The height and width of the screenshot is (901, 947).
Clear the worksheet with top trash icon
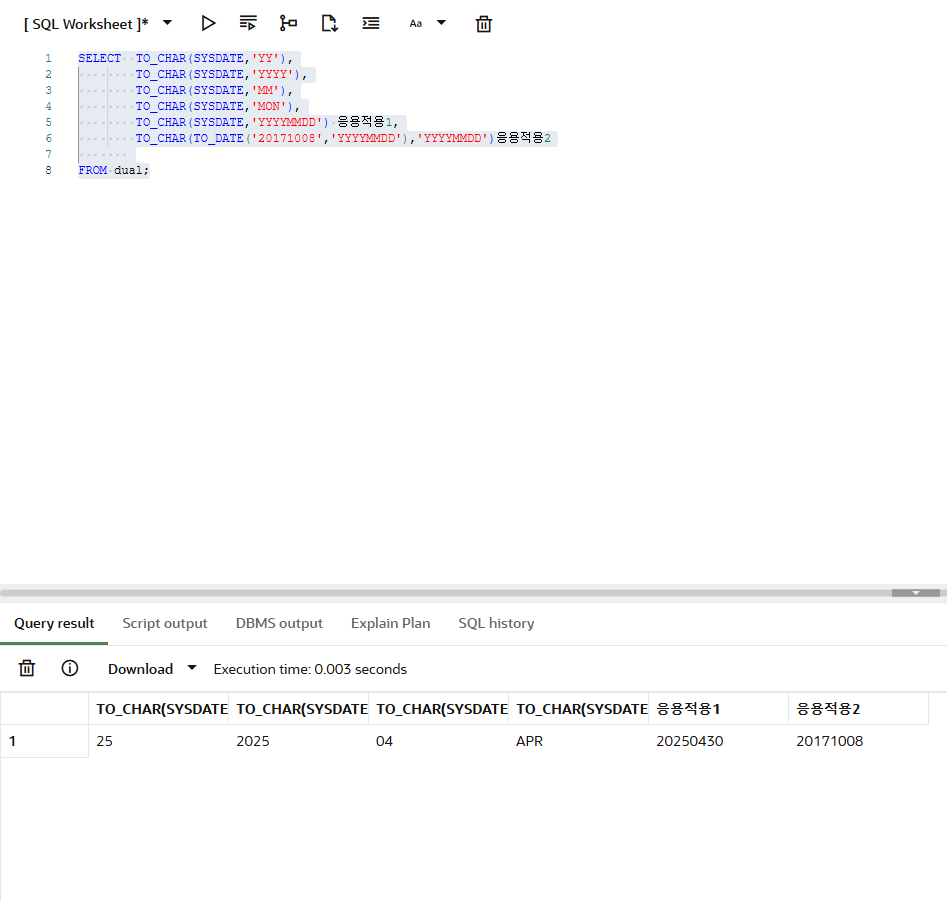(x=484, y=24)
